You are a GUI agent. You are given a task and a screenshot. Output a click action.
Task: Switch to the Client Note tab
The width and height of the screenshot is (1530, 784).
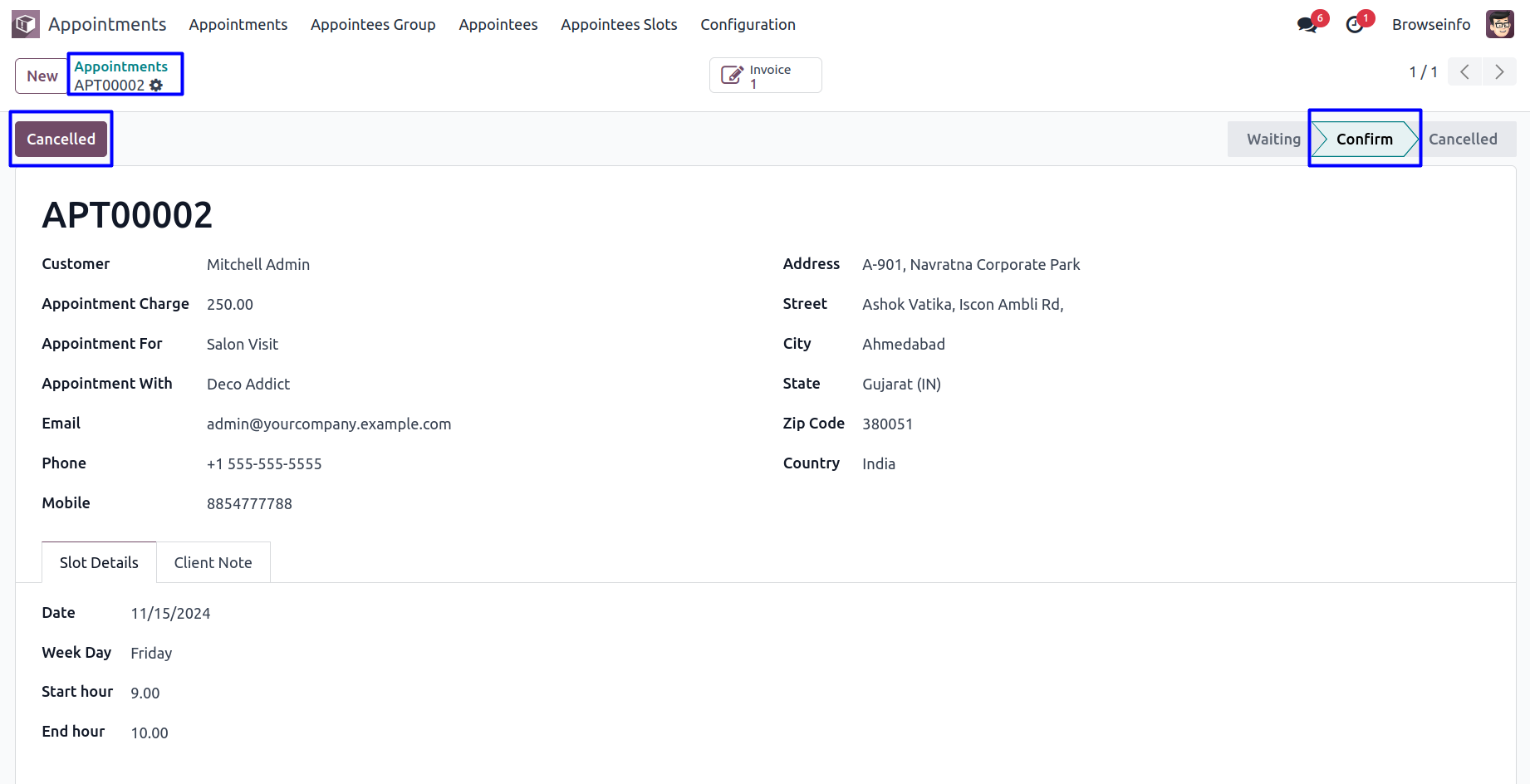pos(213,562)
